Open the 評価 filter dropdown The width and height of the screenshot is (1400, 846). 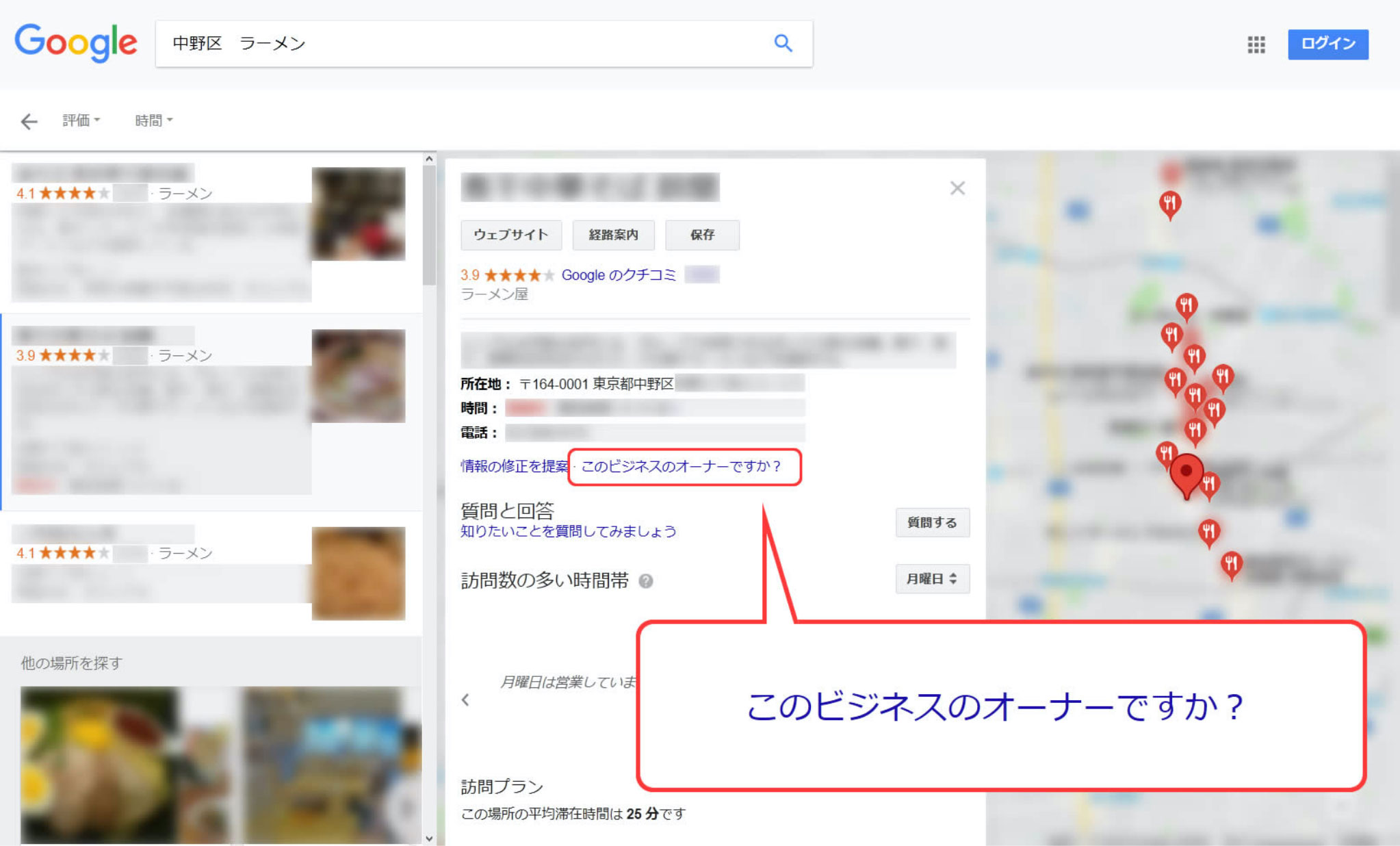tap(81, 120)
